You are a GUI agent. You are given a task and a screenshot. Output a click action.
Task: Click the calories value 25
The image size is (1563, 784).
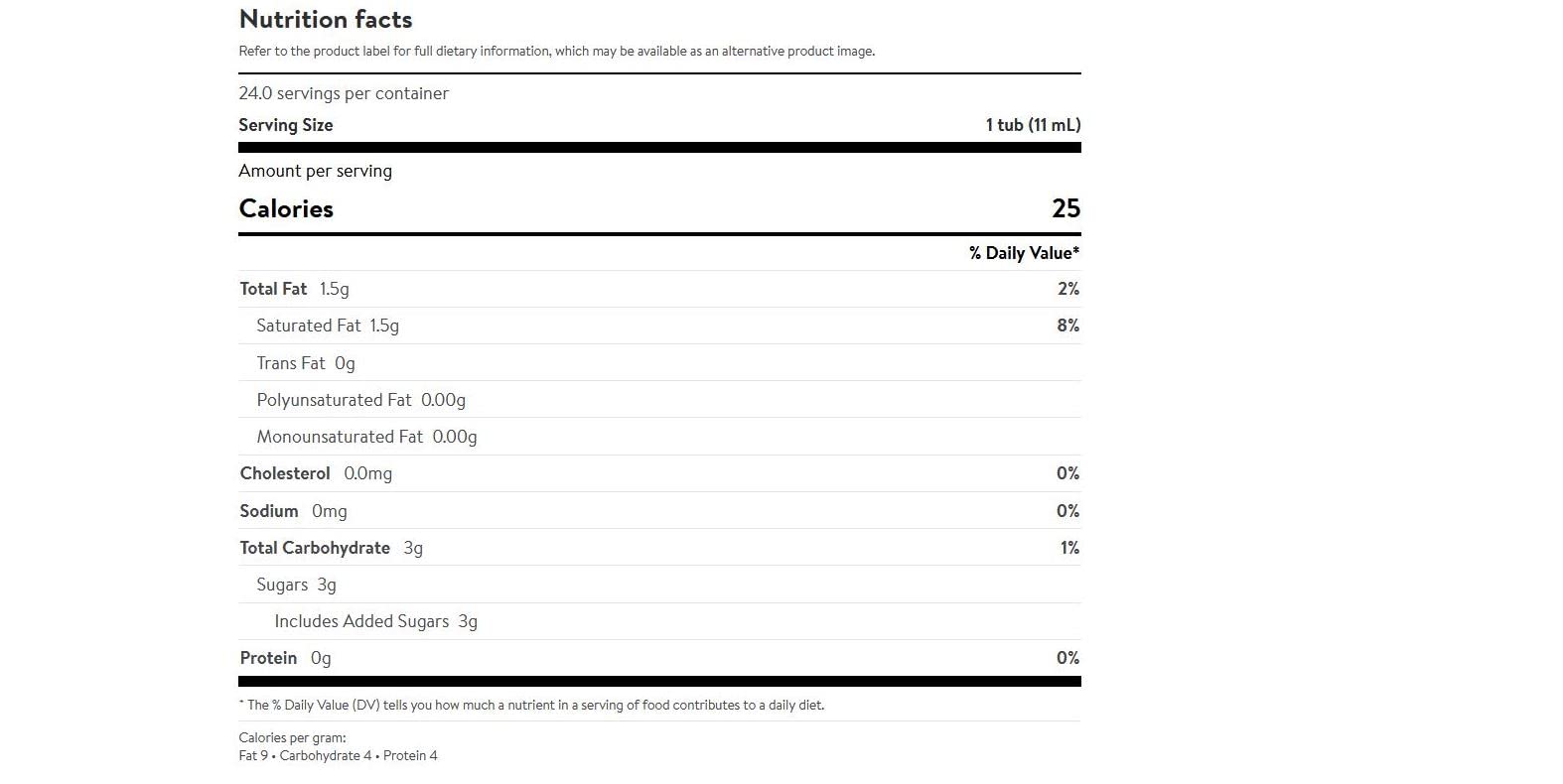tap(1066, 208)
